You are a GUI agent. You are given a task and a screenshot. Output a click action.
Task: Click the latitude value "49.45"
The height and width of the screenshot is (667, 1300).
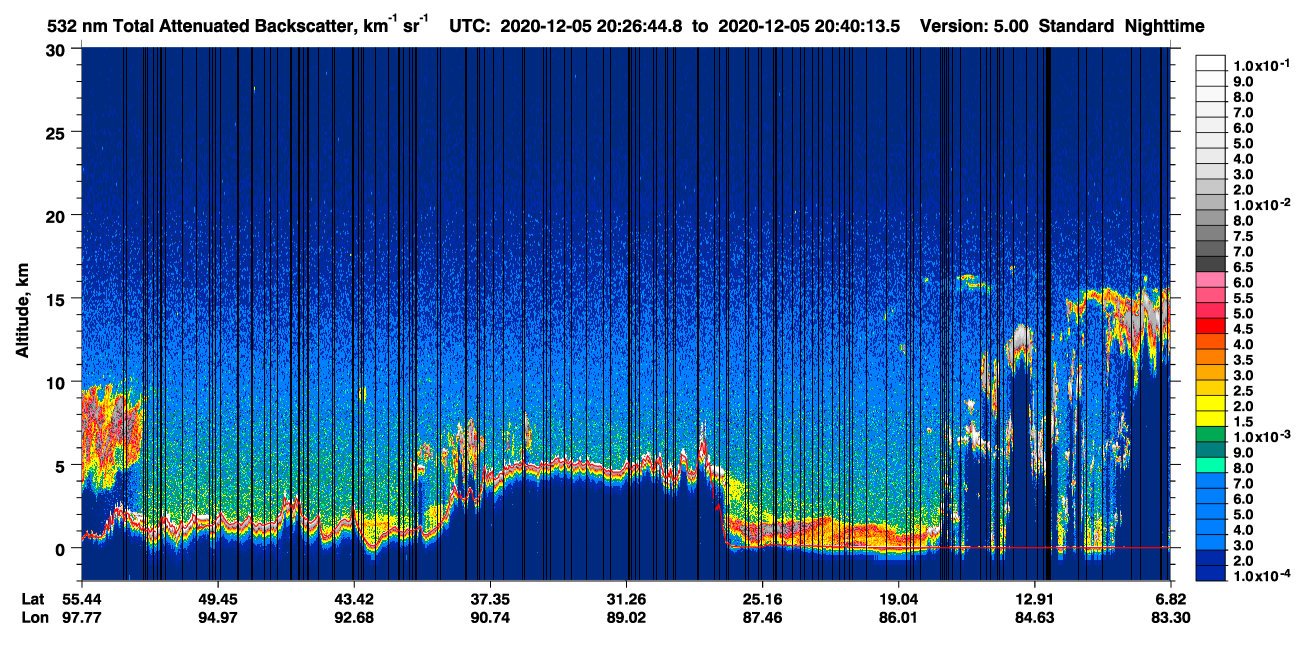point(218,599)
